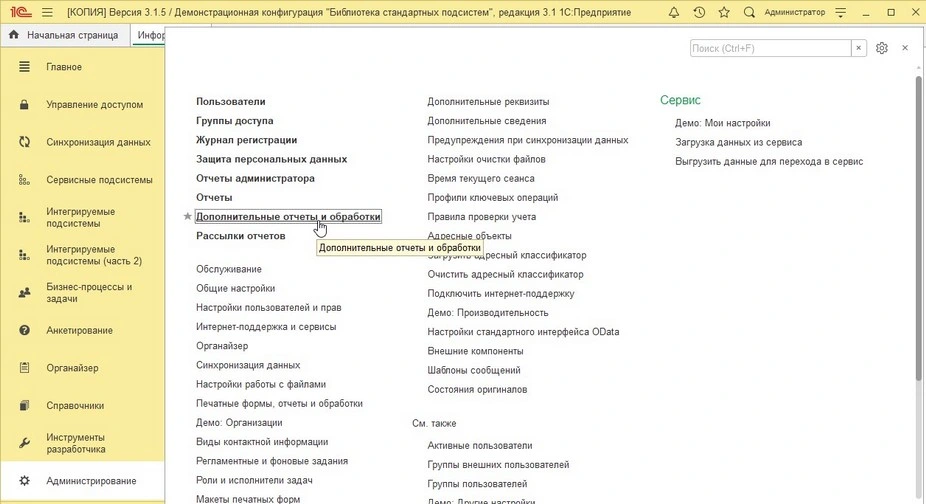Open Дополнительные отчеты и обработки
This screenshot has height=504, width=926.
click(x=288, y=217)
